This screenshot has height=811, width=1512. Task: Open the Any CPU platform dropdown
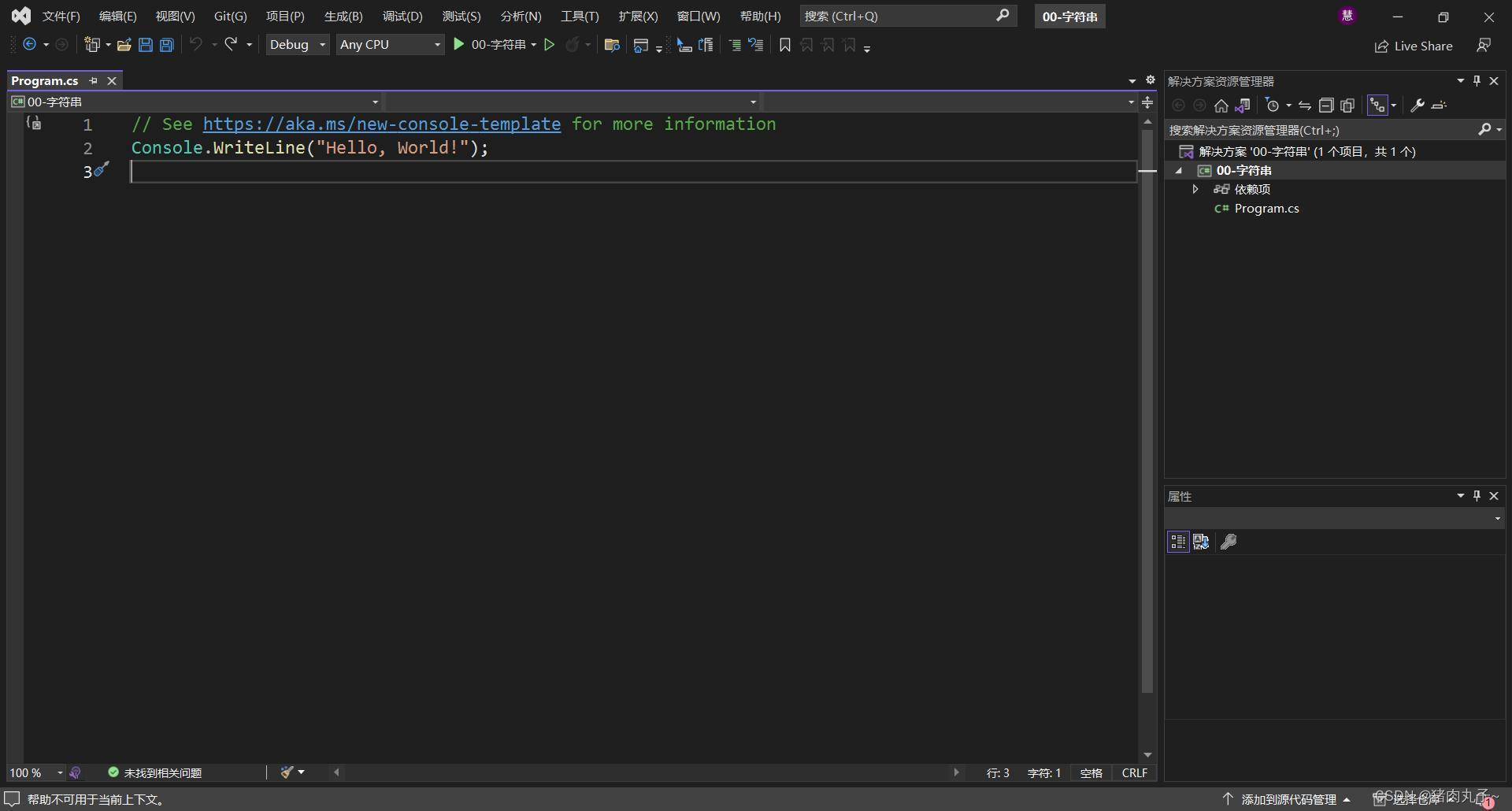click(x=390, y=45)
